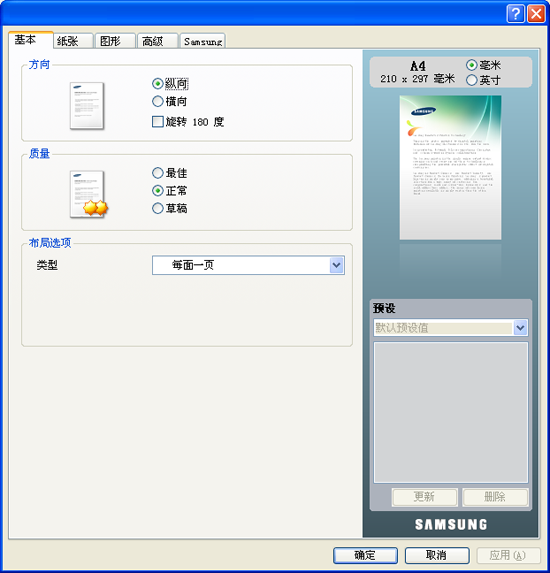The height and width of the screenshot is (573, 550).
Task: Click the Samsung logo in right panel
Action: click(451, 524)
